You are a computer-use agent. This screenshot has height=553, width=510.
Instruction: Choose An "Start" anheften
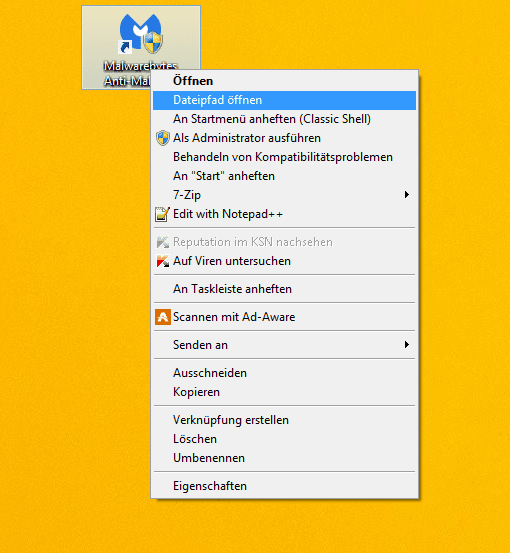[x=284, y=176]
